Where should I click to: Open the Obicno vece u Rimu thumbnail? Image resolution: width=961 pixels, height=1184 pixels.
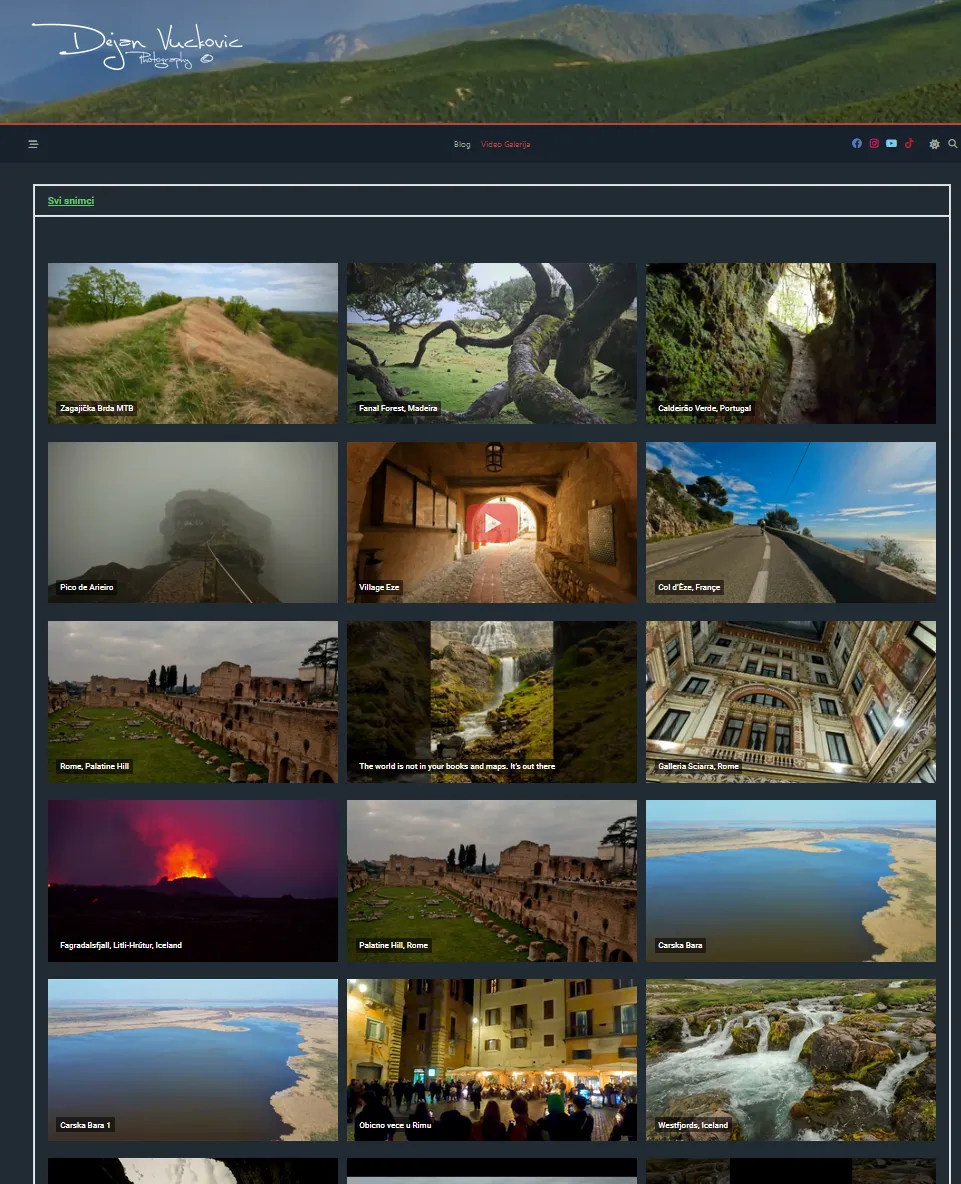tap(491, 1059)
